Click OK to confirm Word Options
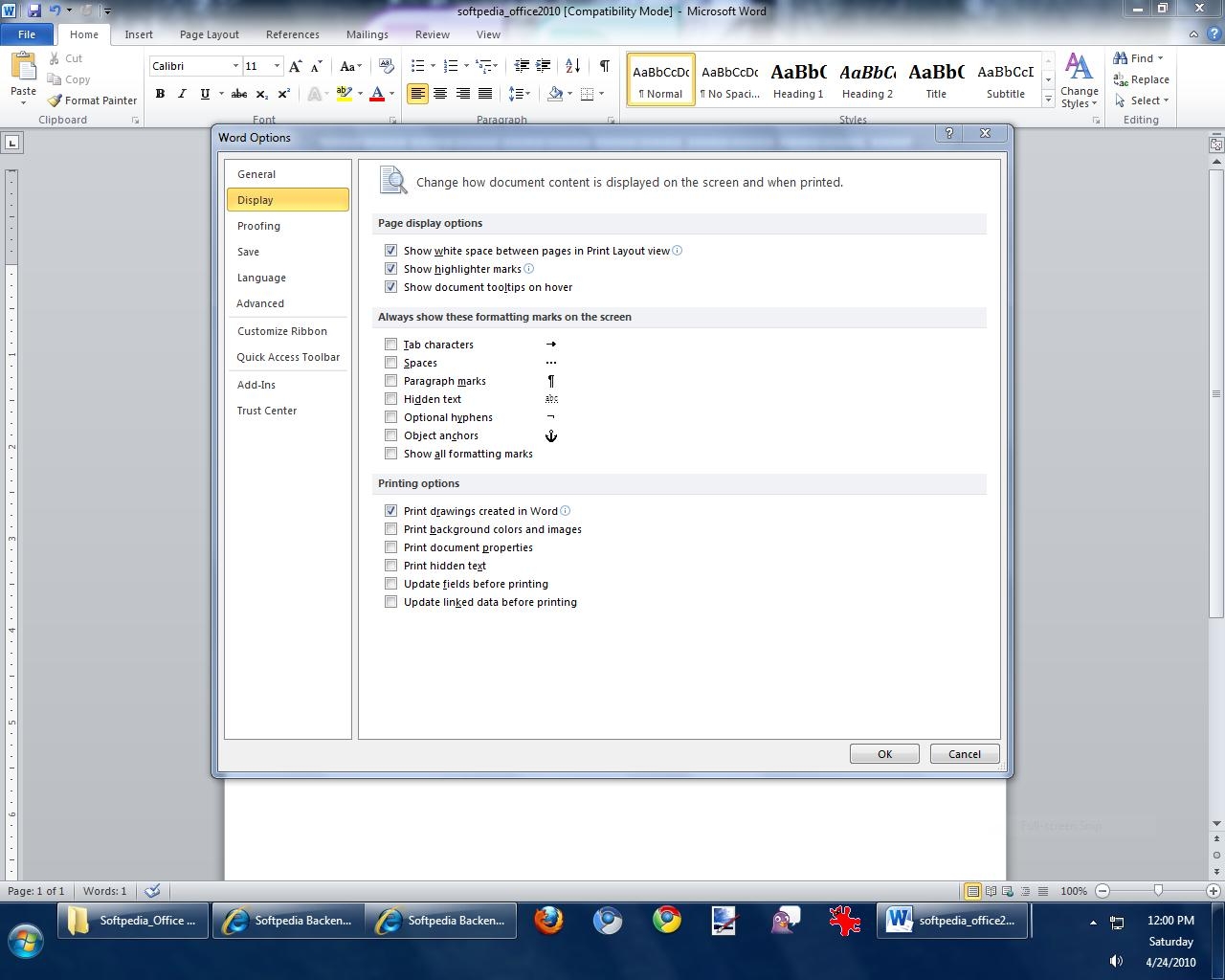The width and height of the screenshot is (1225, 980). (x=884, y=754)
